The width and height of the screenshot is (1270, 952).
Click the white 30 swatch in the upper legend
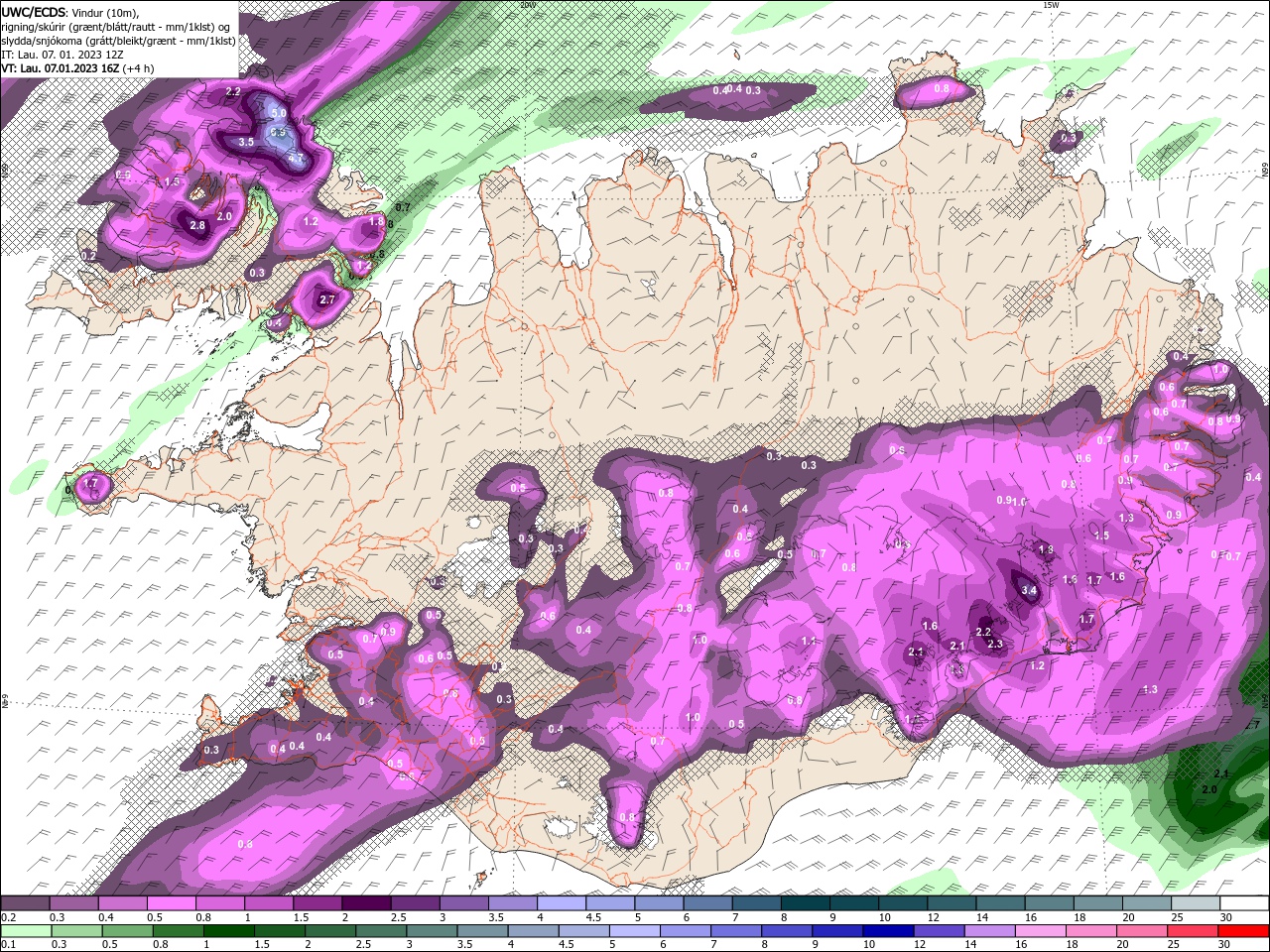pos(1244,903)
